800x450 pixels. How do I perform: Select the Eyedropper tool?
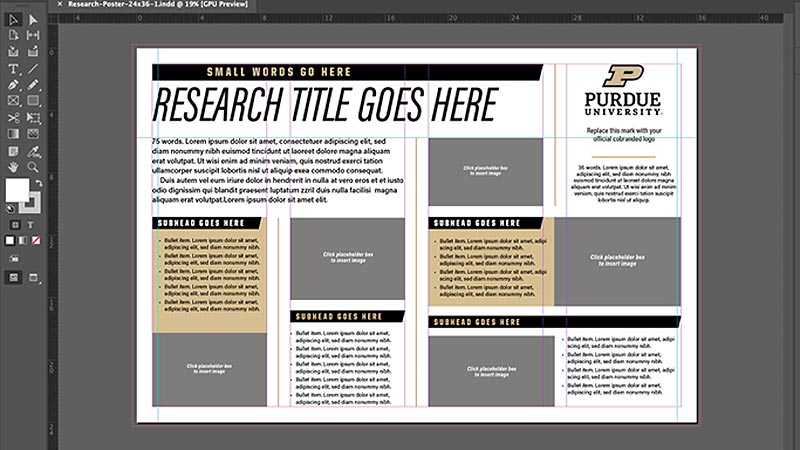coord(33,152)
